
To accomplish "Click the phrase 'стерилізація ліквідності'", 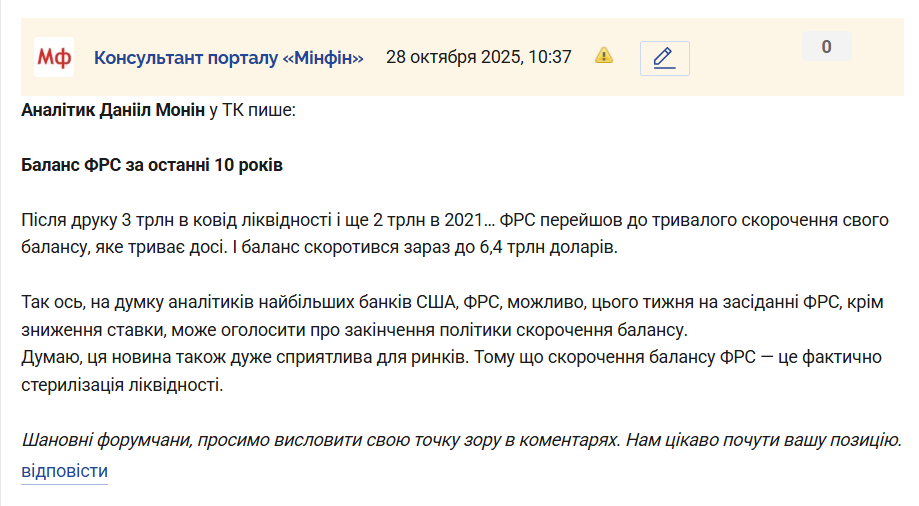I will [122, 384].
